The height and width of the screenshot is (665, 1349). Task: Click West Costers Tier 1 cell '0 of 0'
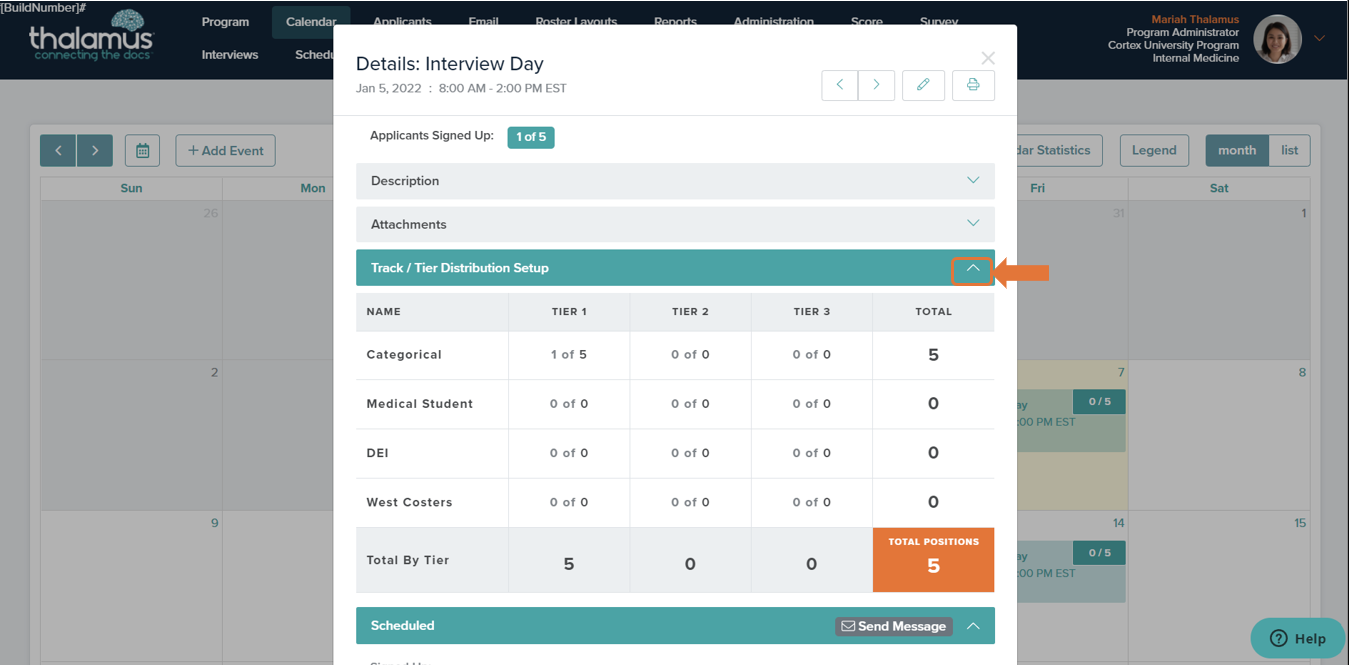click(x=569, y=502)
